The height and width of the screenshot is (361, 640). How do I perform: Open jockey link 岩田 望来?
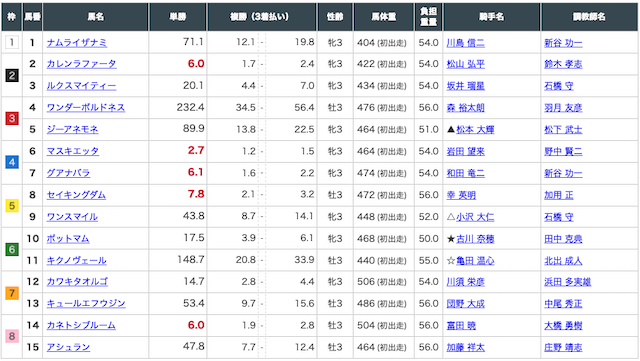click(x=465, y=152)
